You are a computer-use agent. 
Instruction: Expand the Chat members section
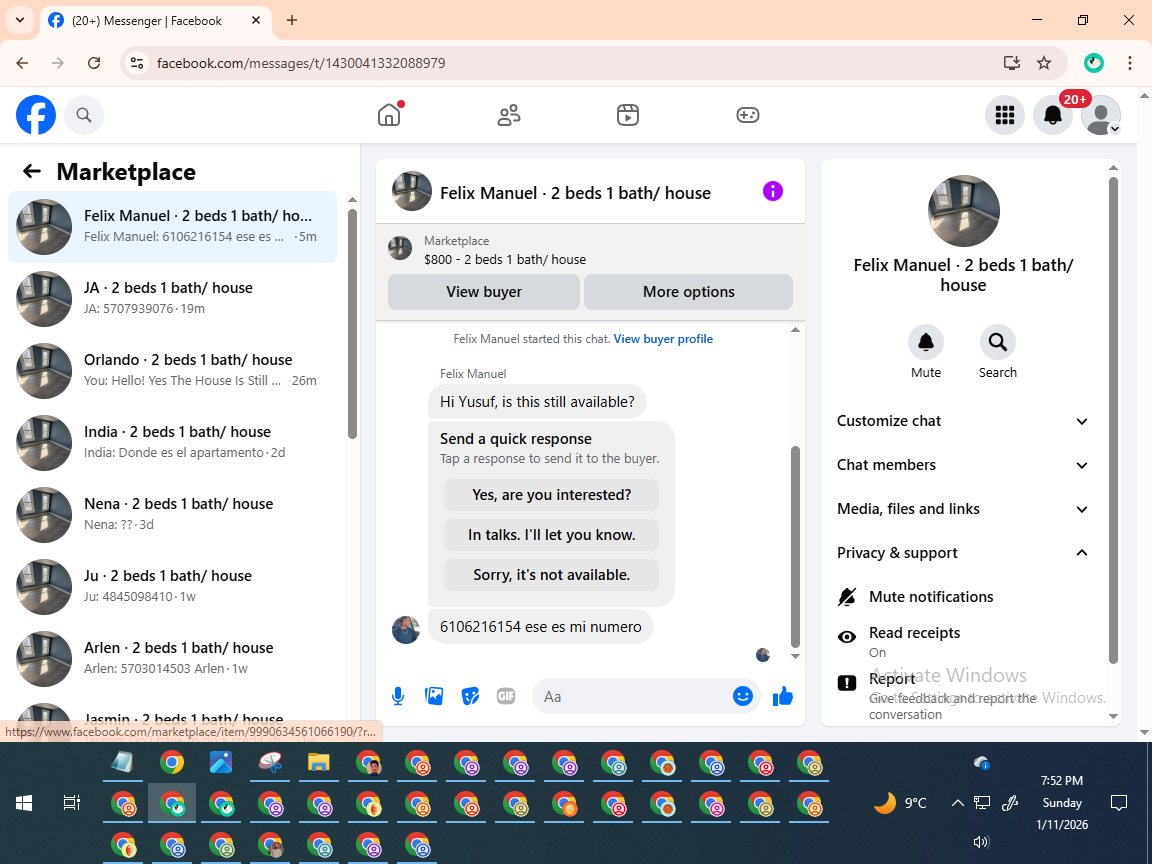[x=962, y=465]
